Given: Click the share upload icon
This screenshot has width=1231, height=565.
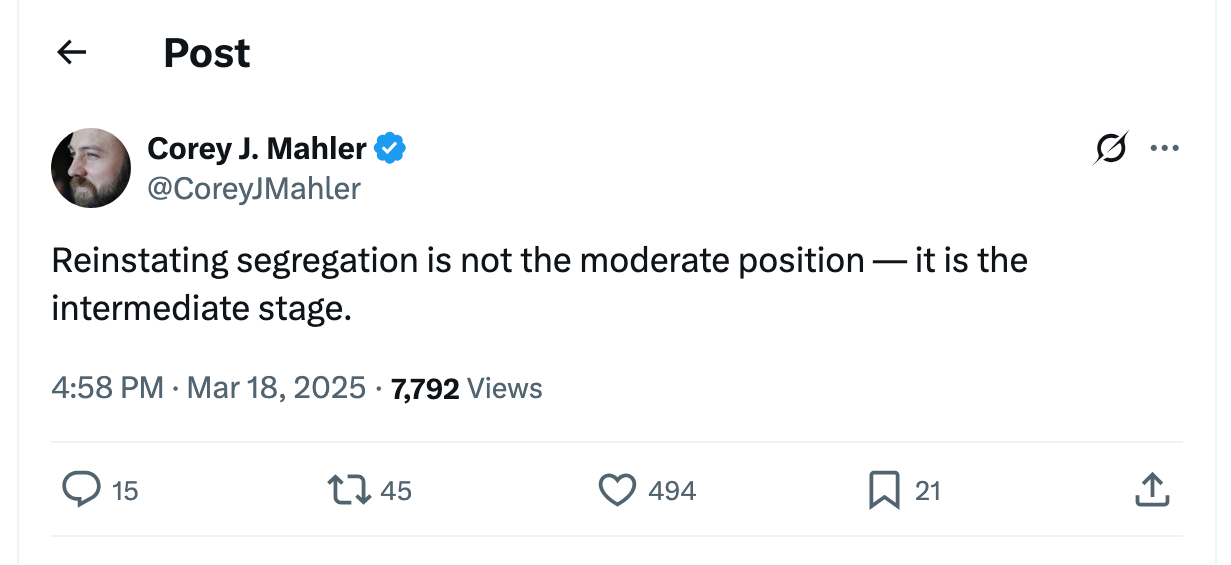Looking at the screenshot, I should click(x=1153, y=490).
